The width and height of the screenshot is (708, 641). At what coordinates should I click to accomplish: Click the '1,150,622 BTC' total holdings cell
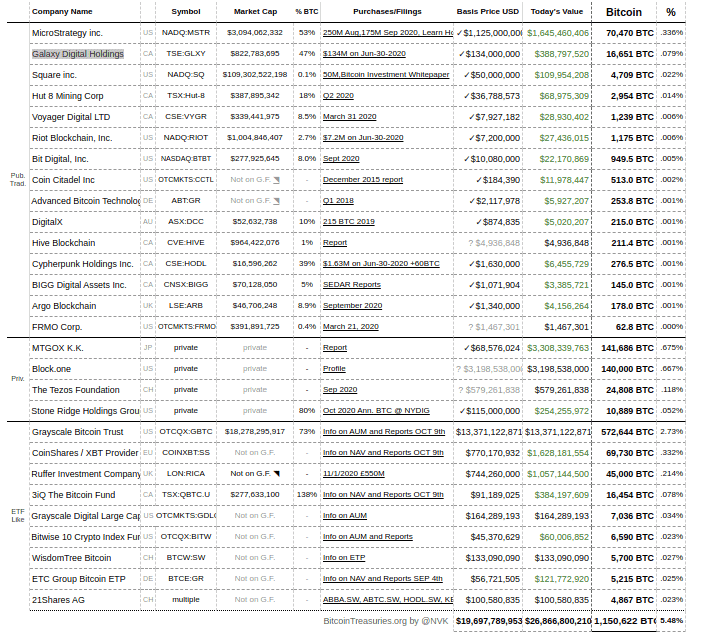(625, 621)
